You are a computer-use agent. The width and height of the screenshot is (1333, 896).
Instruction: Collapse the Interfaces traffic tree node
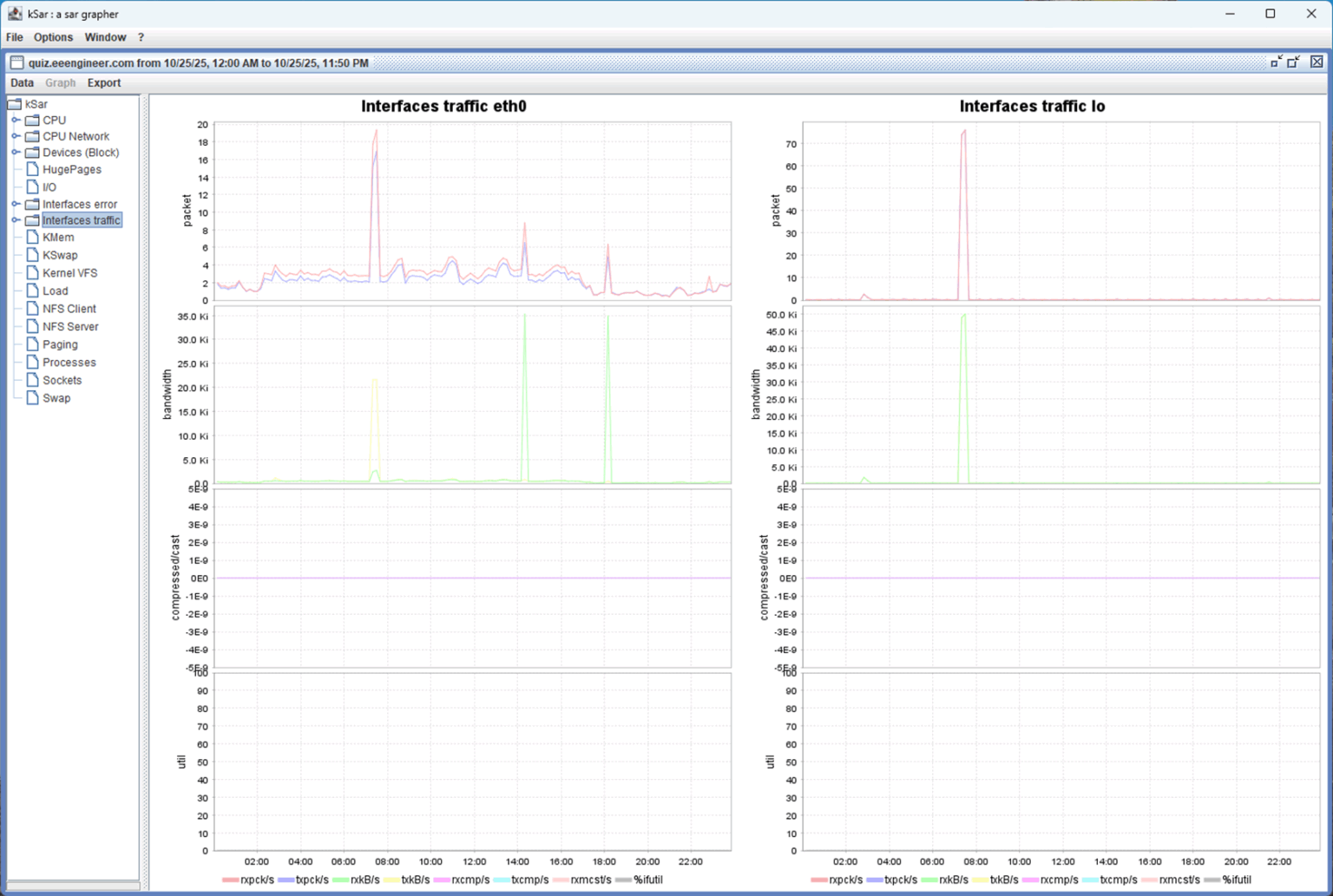[16, 220]
